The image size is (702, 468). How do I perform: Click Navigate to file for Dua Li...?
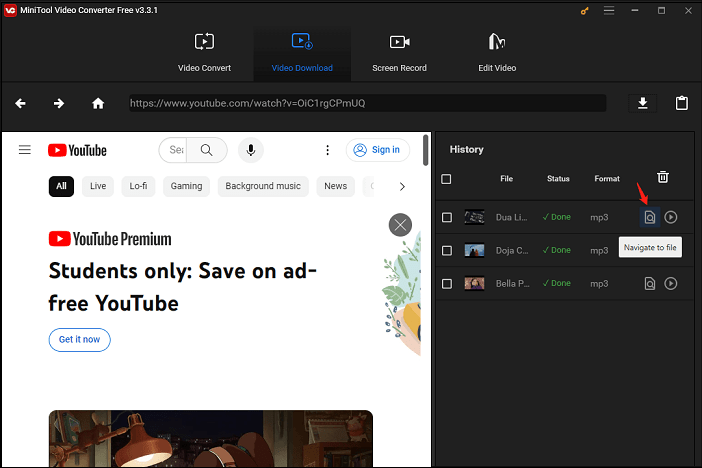pos(649,217)
